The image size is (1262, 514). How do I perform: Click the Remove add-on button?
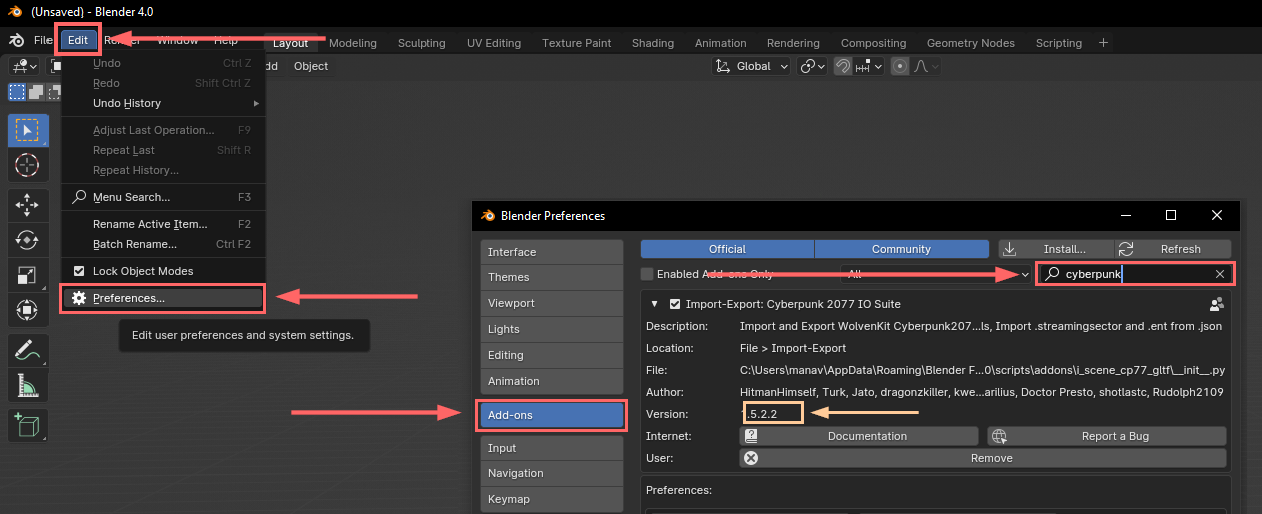(x=982, y=458)
